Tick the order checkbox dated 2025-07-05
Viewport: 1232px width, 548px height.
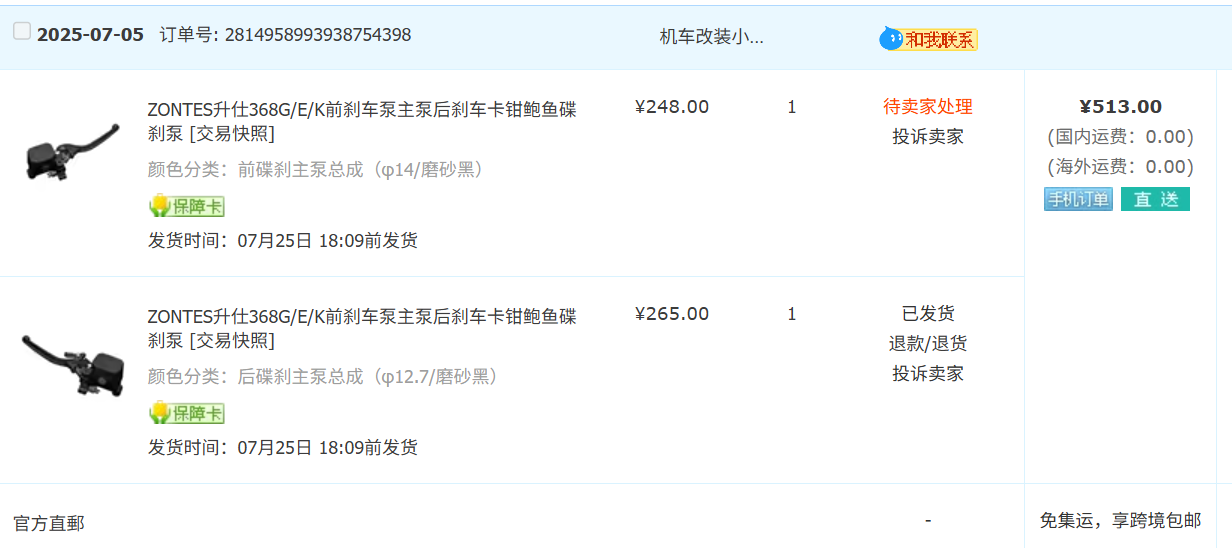(21, 31)
